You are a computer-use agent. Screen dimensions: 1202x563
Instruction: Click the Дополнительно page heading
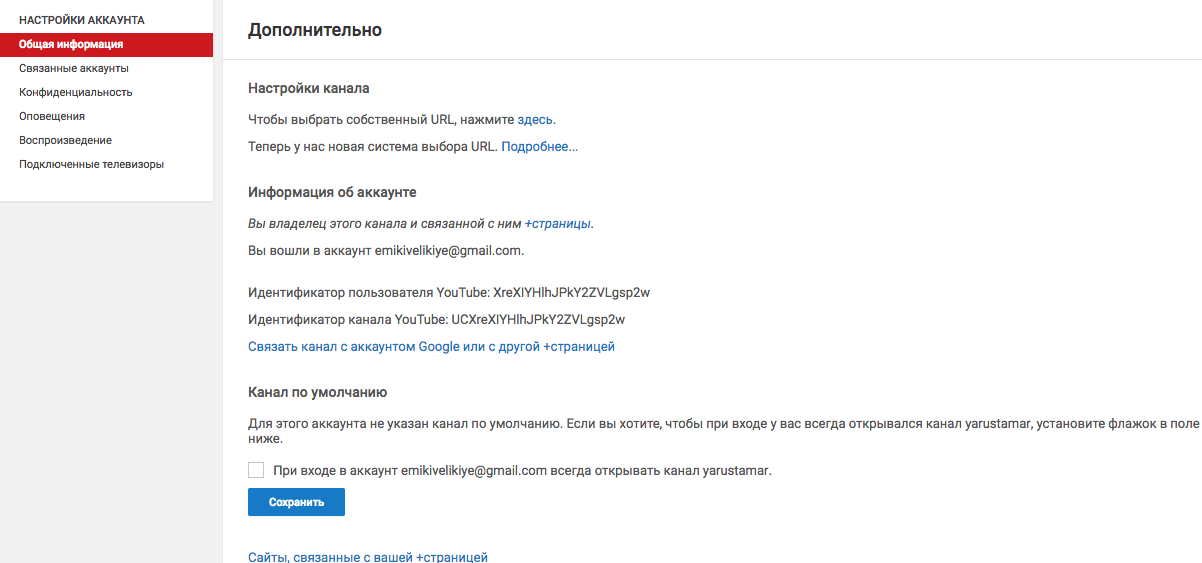315,30
